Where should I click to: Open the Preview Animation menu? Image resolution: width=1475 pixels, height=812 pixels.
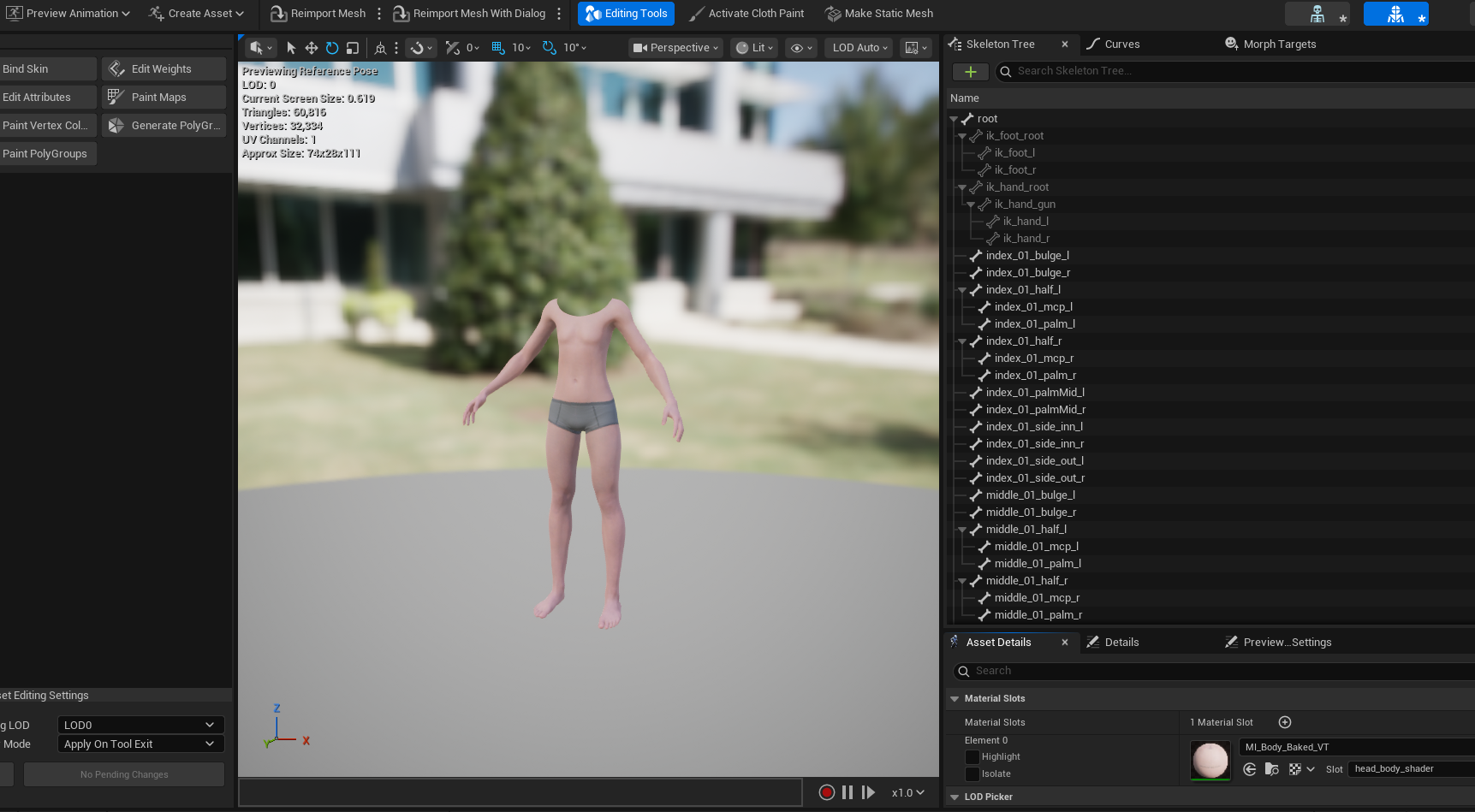click(x=68, y=13)
